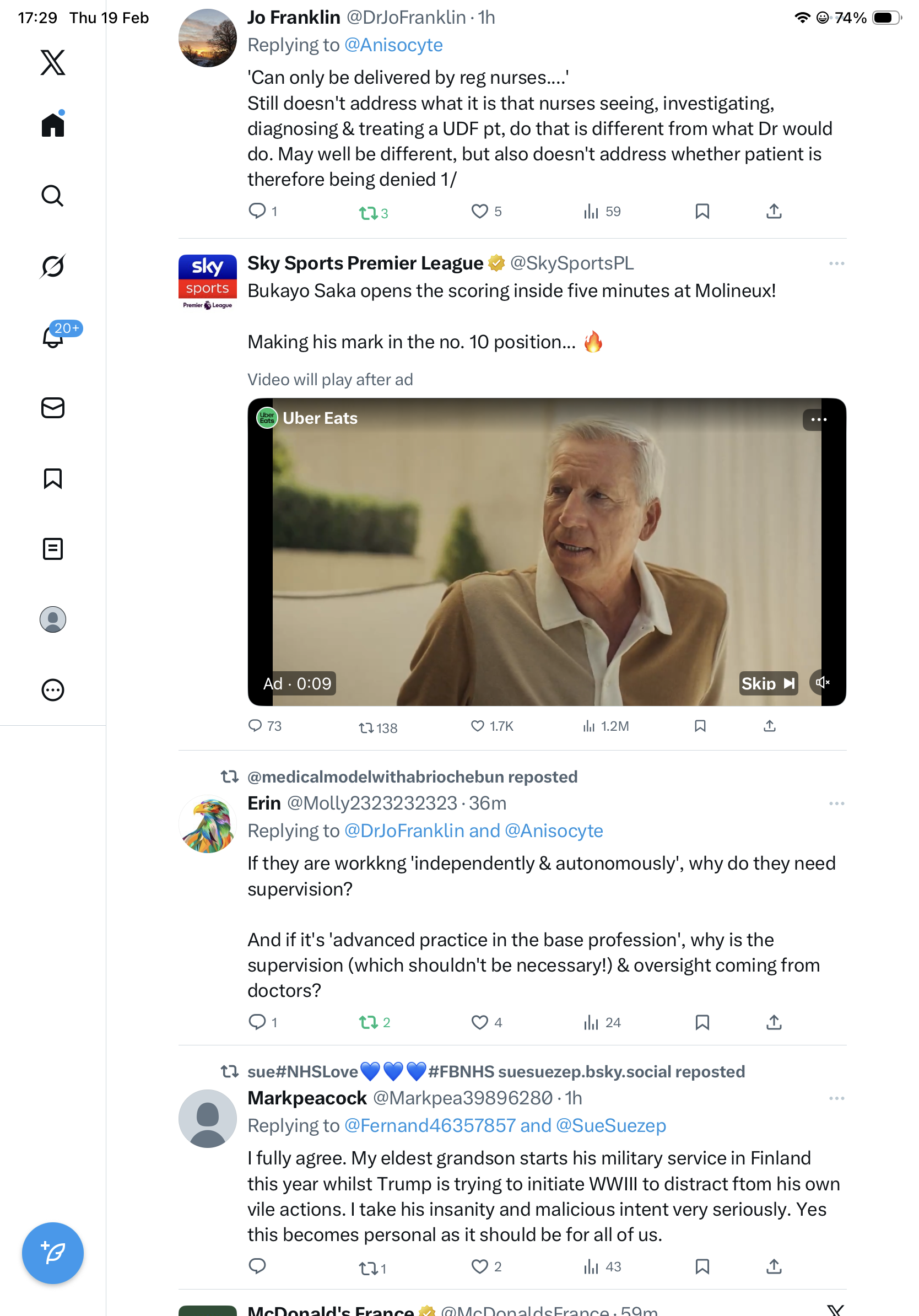Open the Grok icon in sidebar
Viewport: 919px width, 1316px height.
[52, 266]
